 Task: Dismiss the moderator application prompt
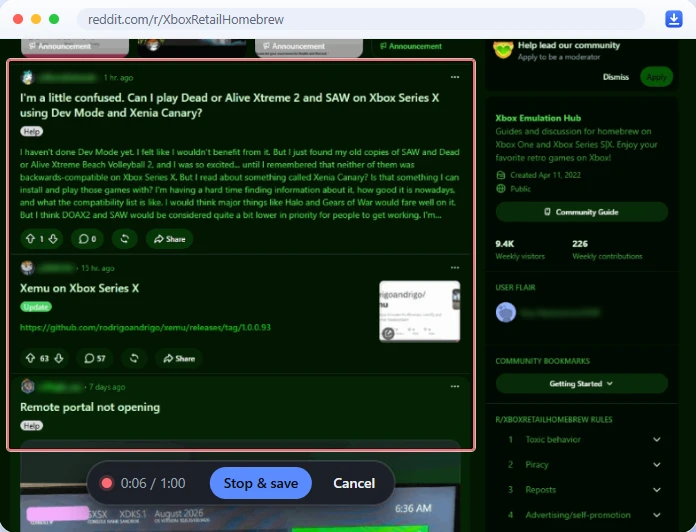coord(616,77)
